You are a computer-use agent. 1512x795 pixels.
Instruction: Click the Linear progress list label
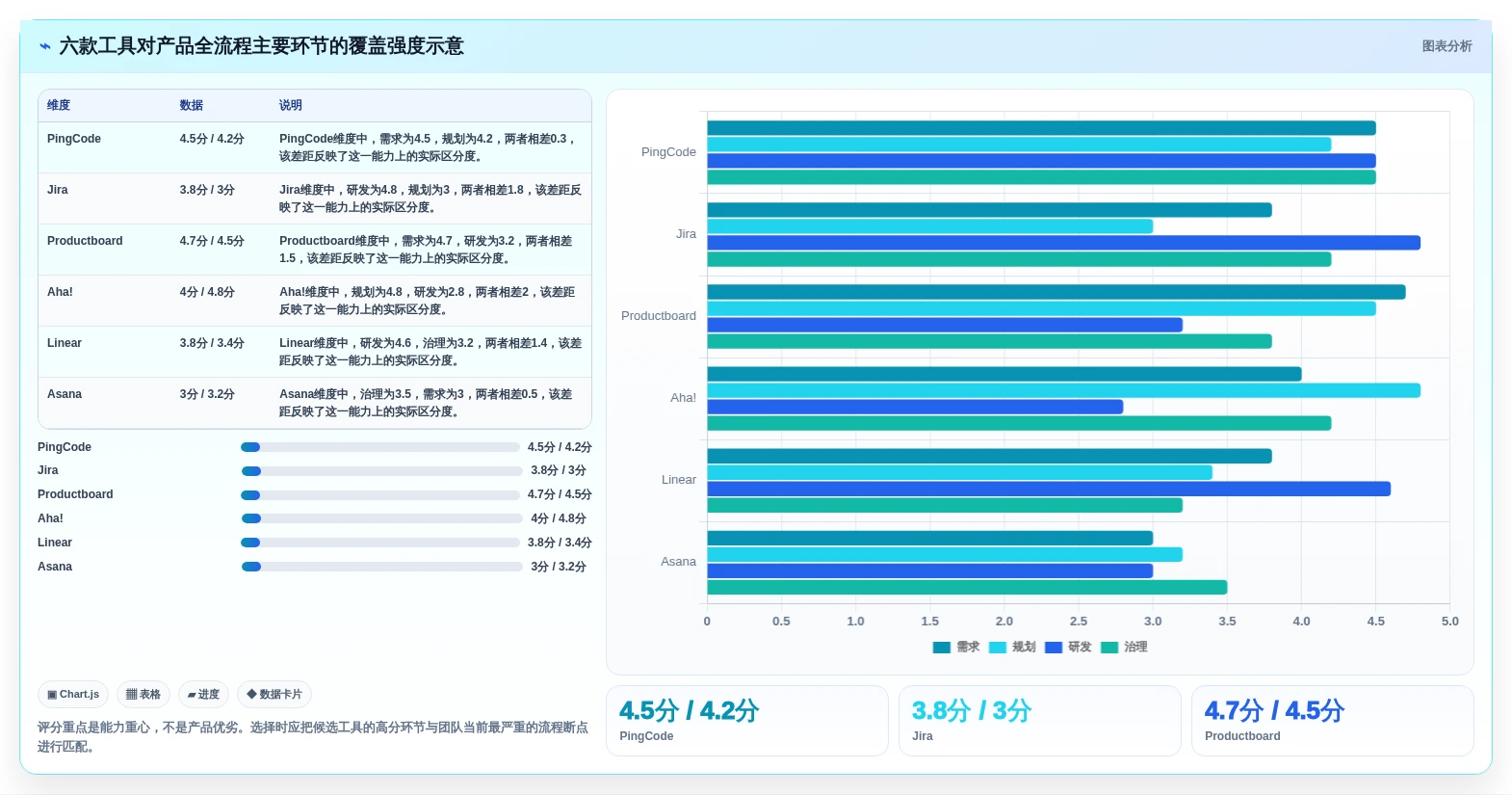(x=55, y=543)
